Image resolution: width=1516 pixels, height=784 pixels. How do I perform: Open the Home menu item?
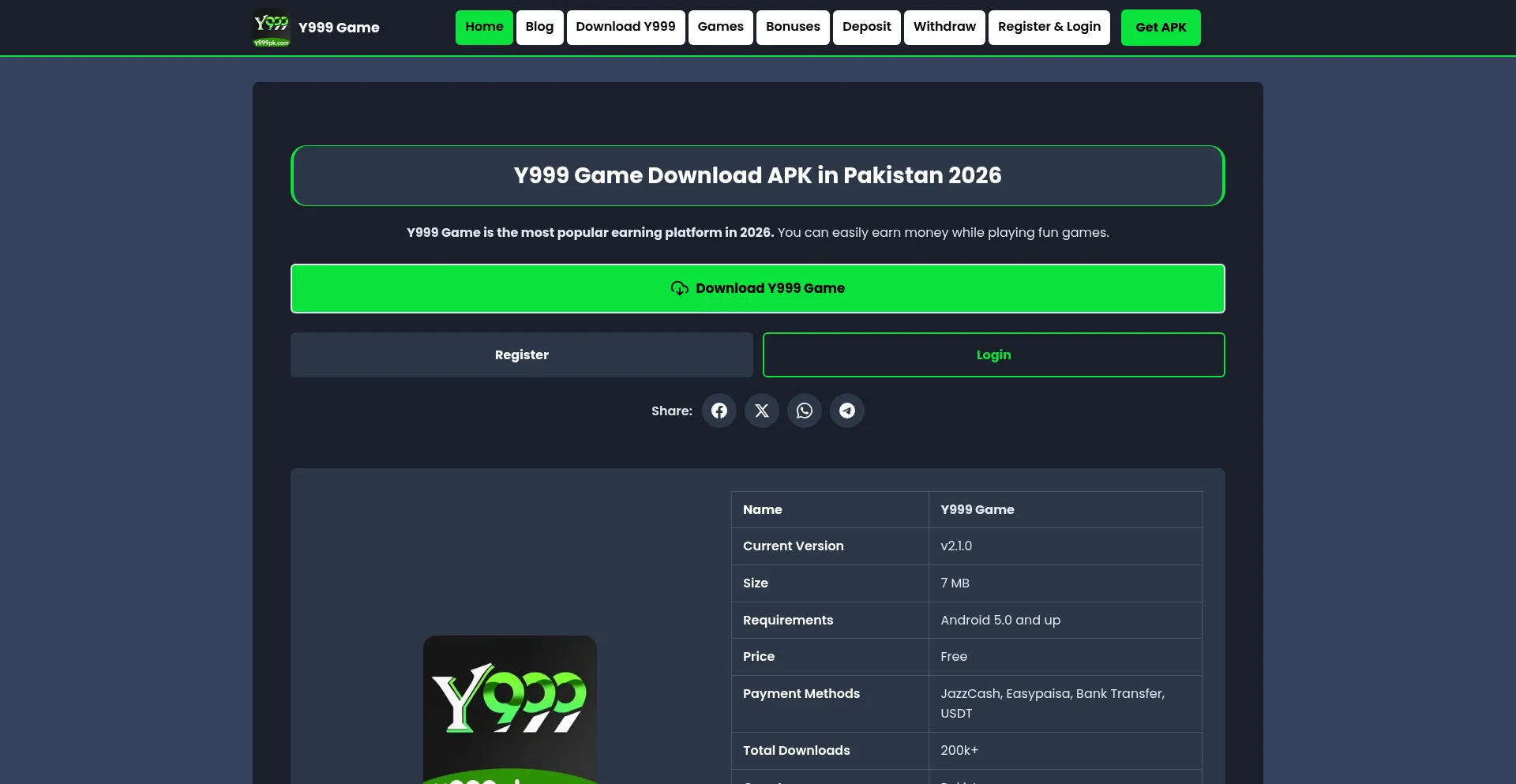[x=484, y=28]
